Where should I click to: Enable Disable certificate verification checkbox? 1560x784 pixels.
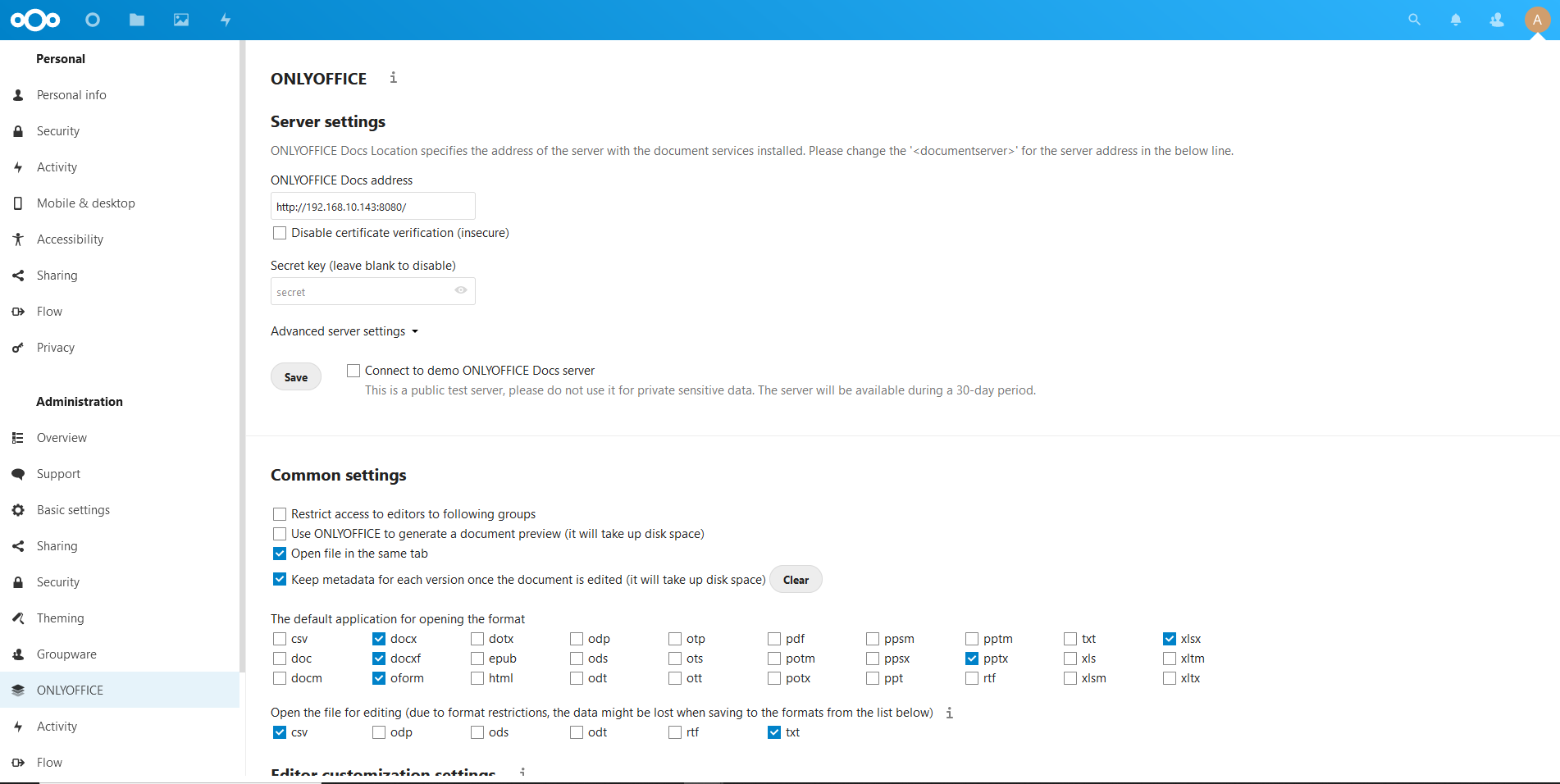point(280,233)
